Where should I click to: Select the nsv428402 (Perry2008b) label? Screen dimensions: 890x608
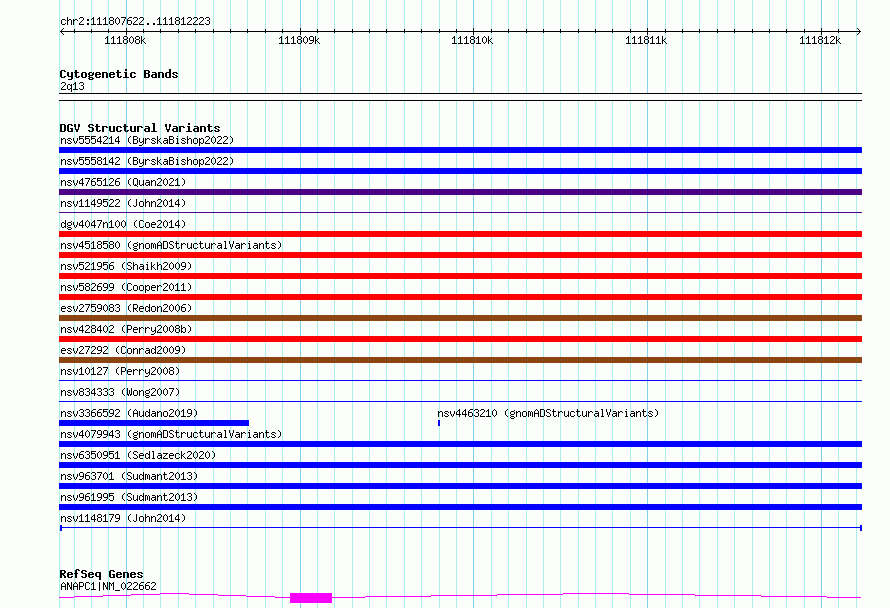[126, 329]
